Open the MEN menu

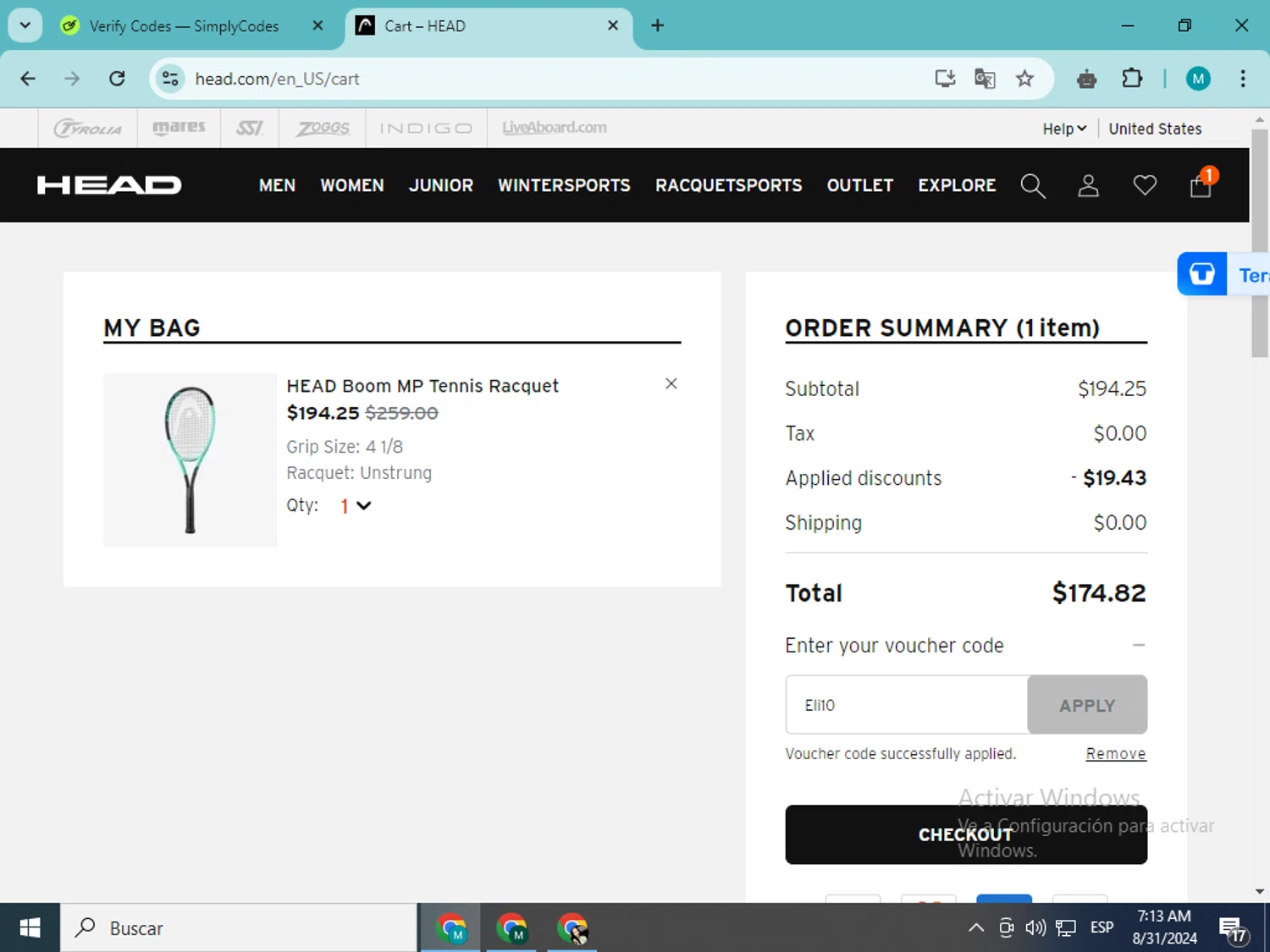click(277, 185)
